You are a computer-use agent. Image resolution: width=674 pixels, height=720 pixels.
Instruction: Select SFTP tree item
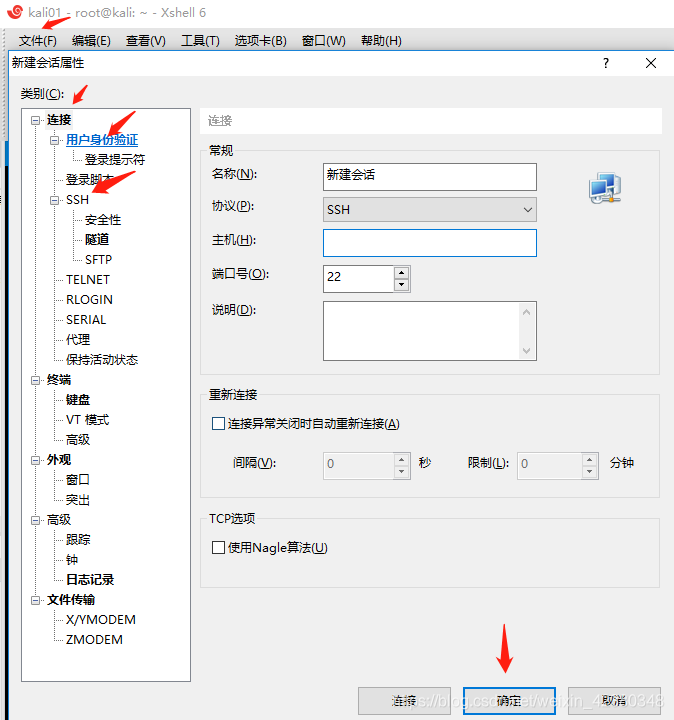tap(98, 260)
